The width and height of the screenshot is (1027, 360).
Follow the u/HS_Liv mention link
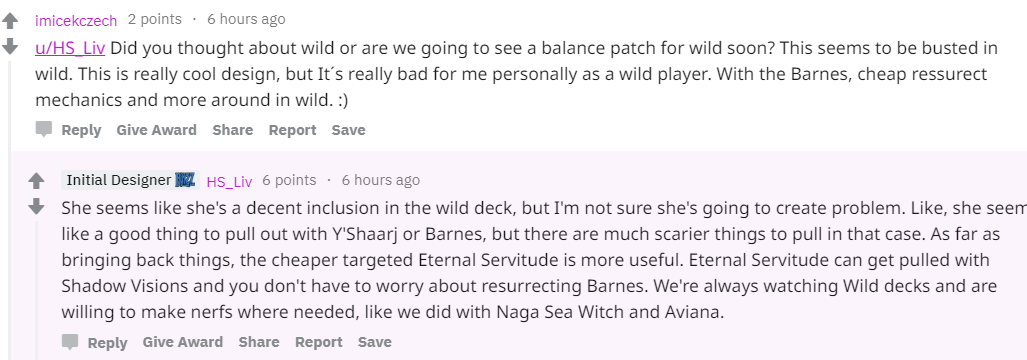click(x=70, y=48)
